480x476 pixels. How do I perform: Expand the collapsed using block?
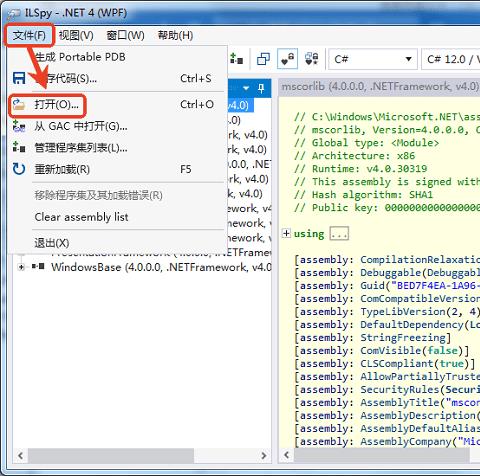click(286, 233)
